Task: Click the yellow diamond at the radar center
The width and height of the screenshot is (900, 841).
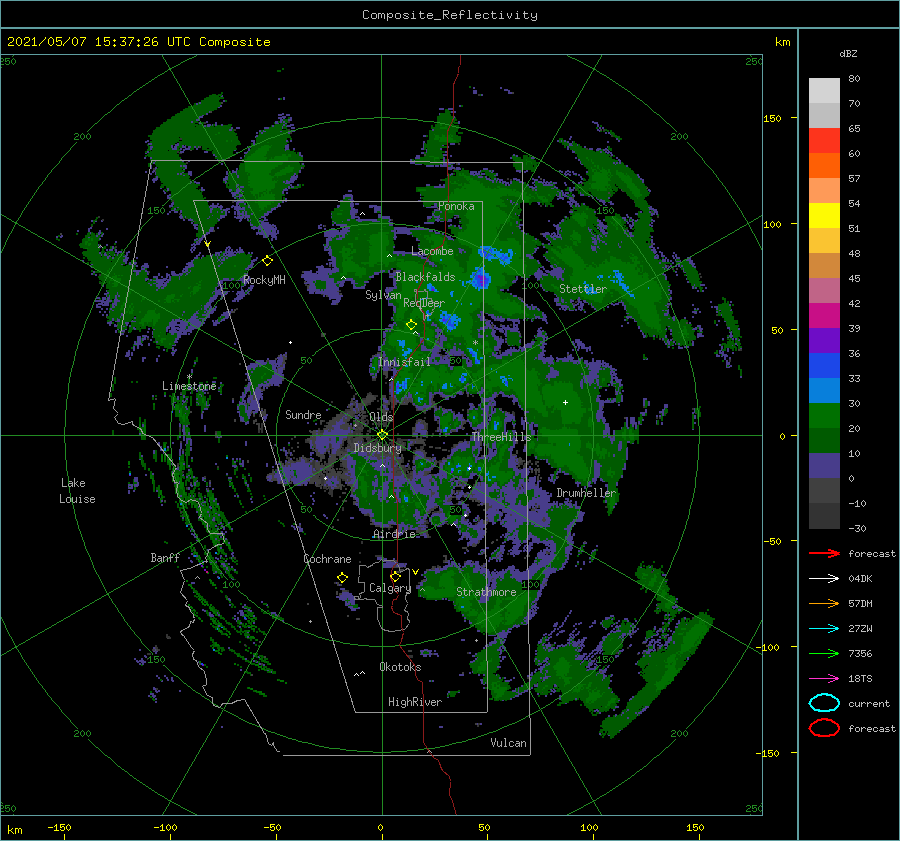Action: tap(382, 435)
